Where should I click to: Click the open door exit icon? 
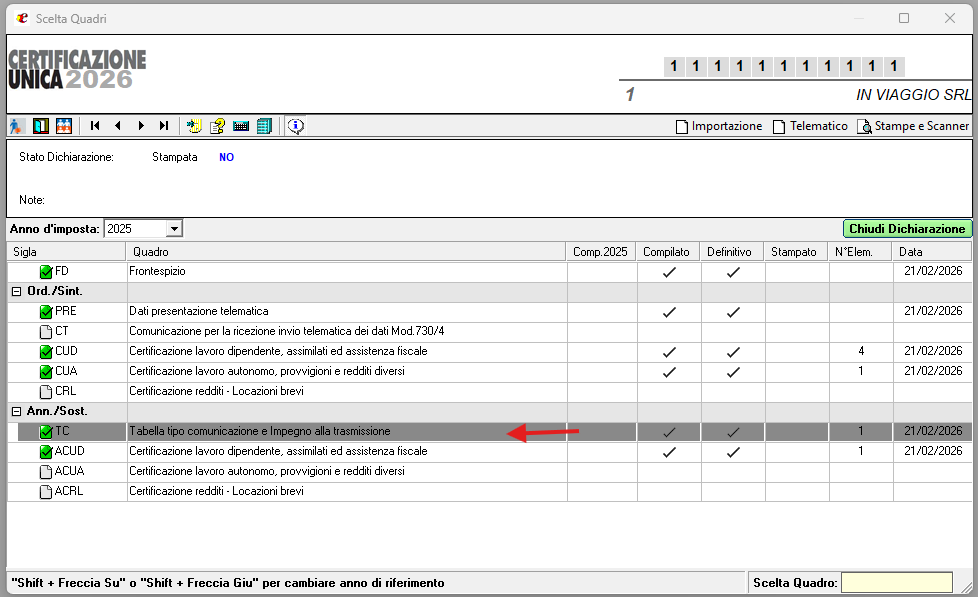coord(41,126)
